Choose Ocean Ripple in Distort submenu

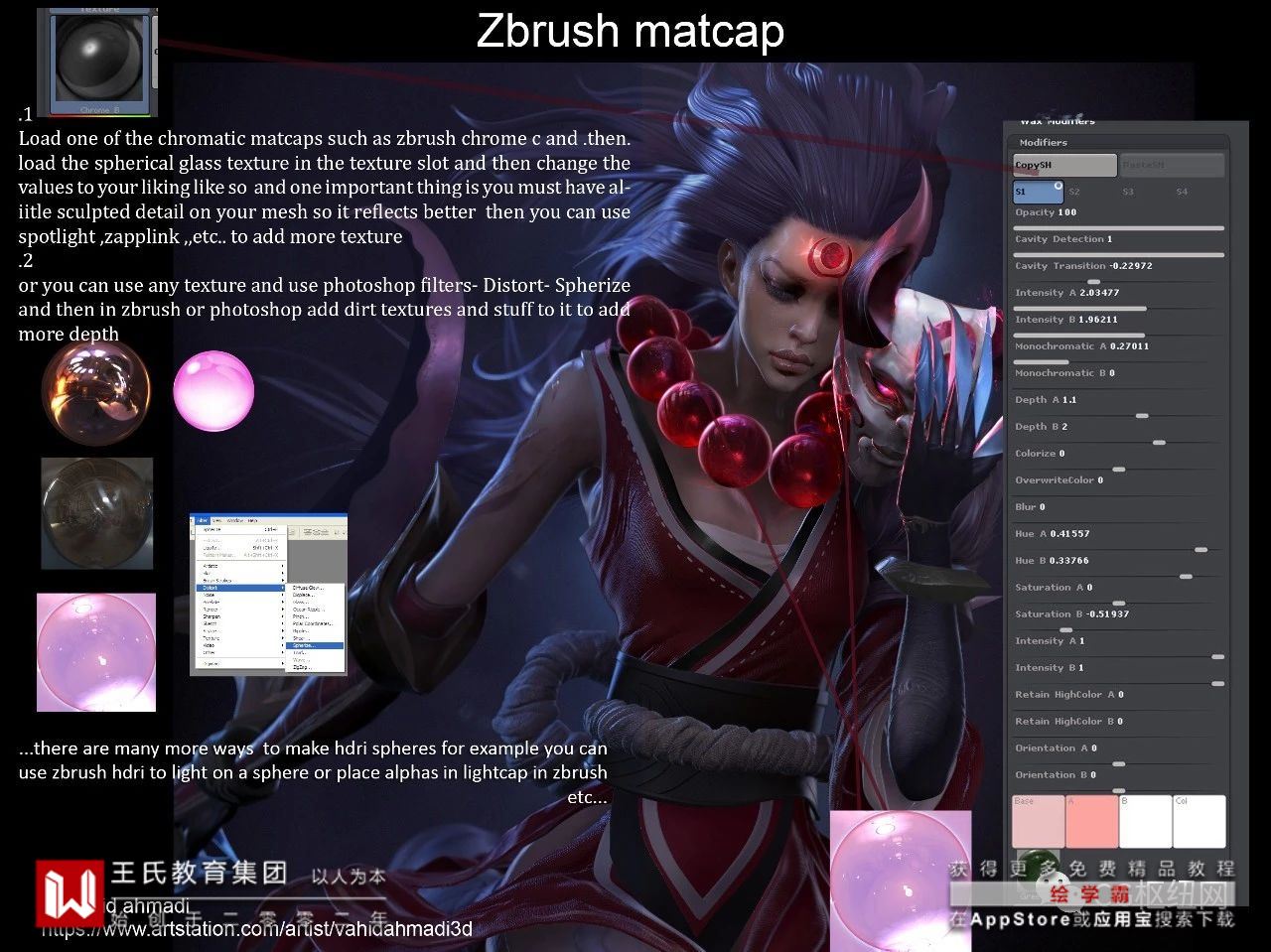pos(316,610)
